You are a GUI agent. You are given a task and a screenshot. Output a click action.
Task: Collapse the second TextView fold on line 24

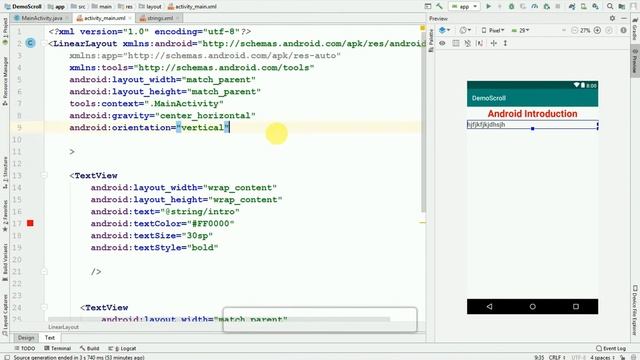point(44,307)
